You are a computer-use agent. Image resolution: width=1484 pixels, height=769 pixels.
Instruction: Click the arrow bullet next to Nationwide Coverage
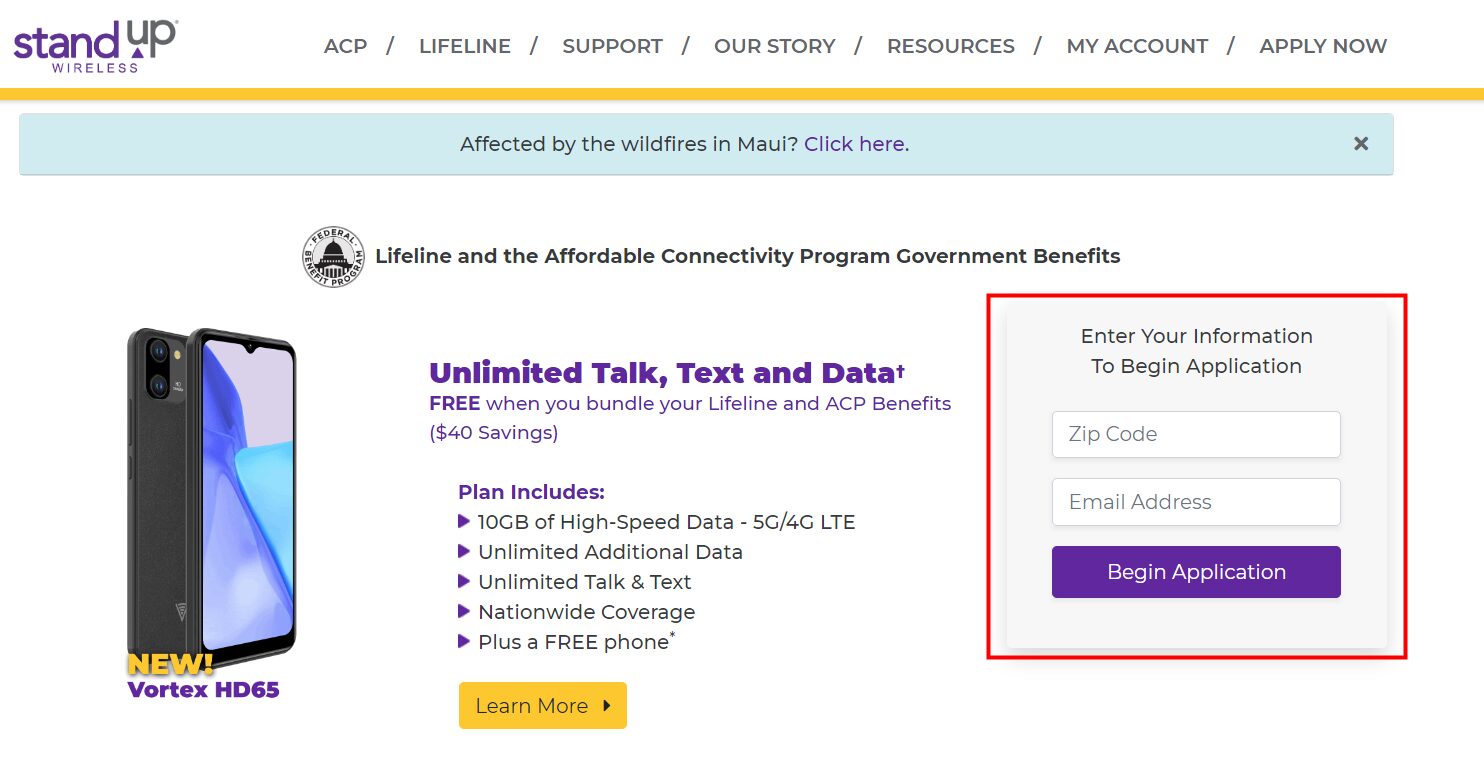pyautogui.click(x=464, y=610)
